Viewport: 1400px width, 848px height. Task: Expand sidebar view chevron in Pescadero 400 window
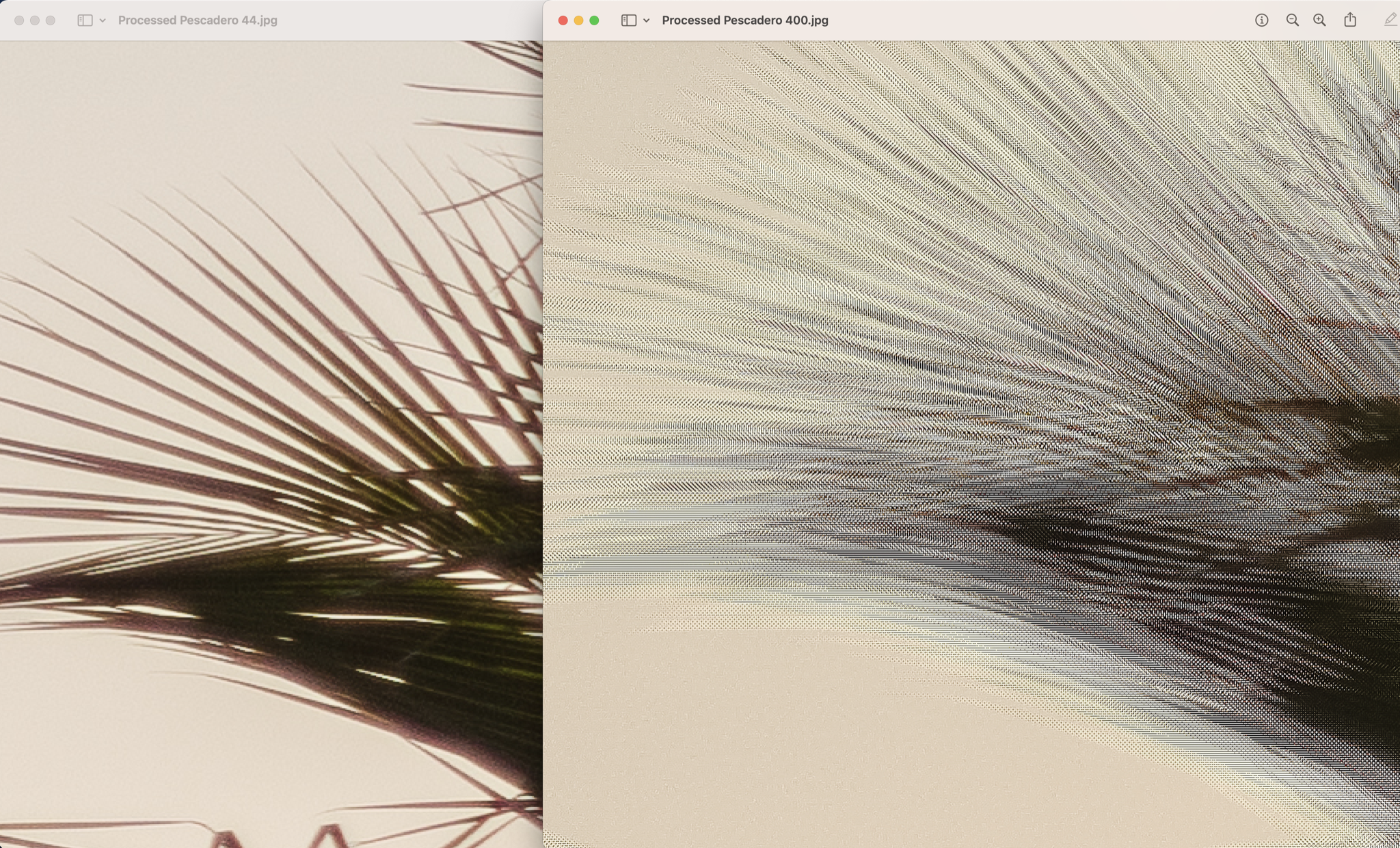coord(646,21)
